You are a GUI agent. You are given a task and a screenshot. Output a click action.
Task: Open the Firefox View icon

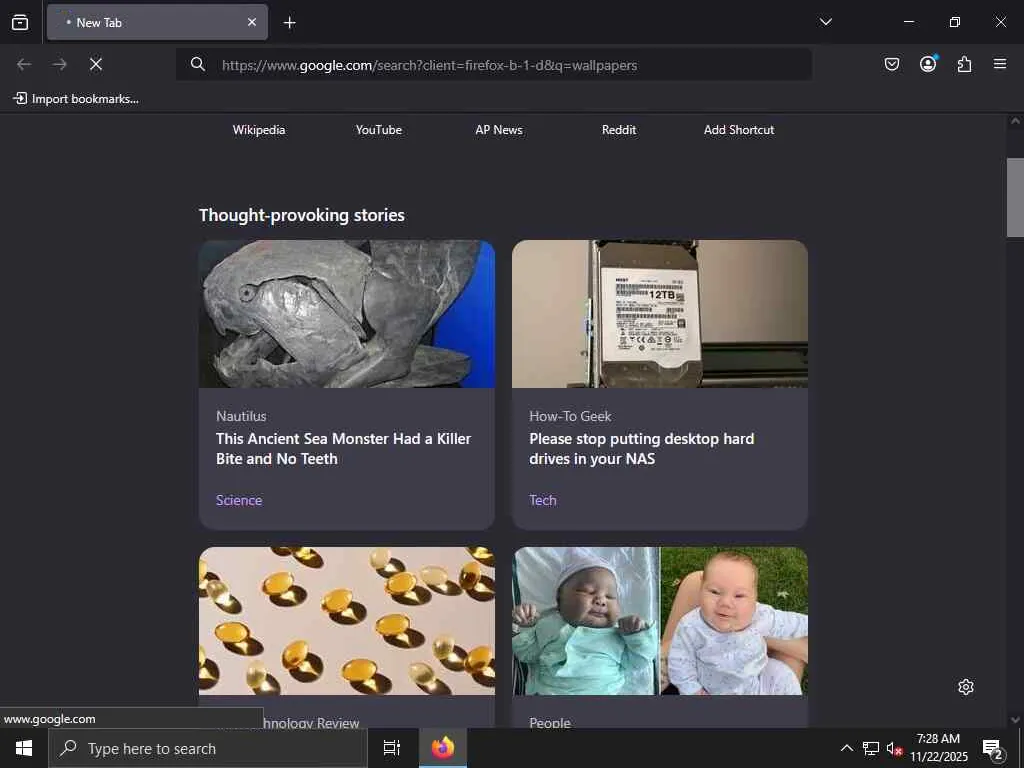point(20,22)
